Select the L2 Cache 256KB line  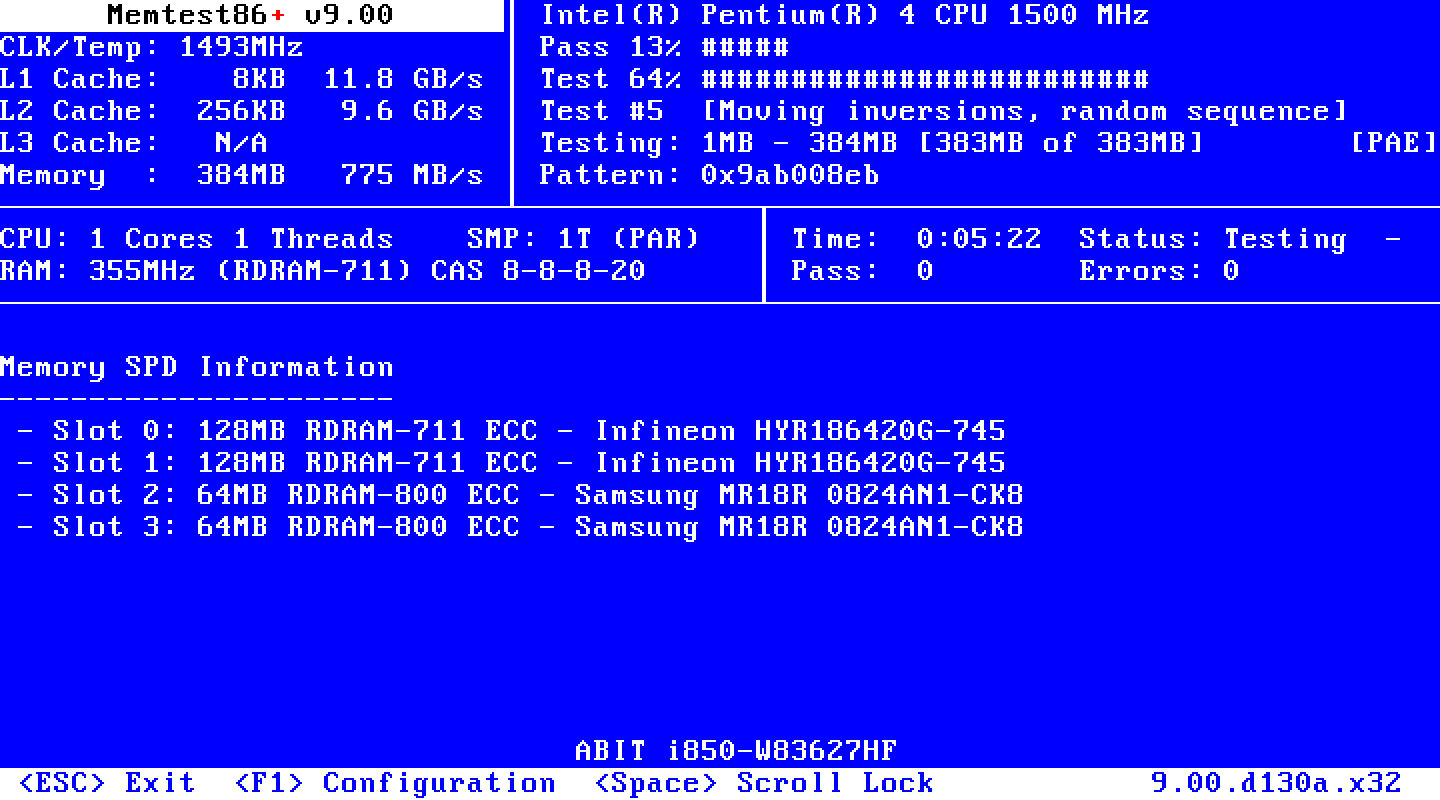[x=242, y=111]
